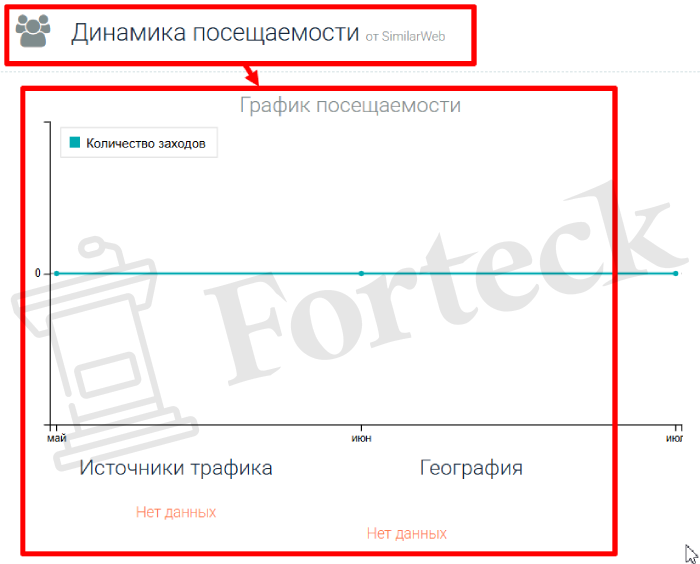This screenshot has width=700, height=564.
Task: Select the "июн" x-axis label
Action: point(361,437)
